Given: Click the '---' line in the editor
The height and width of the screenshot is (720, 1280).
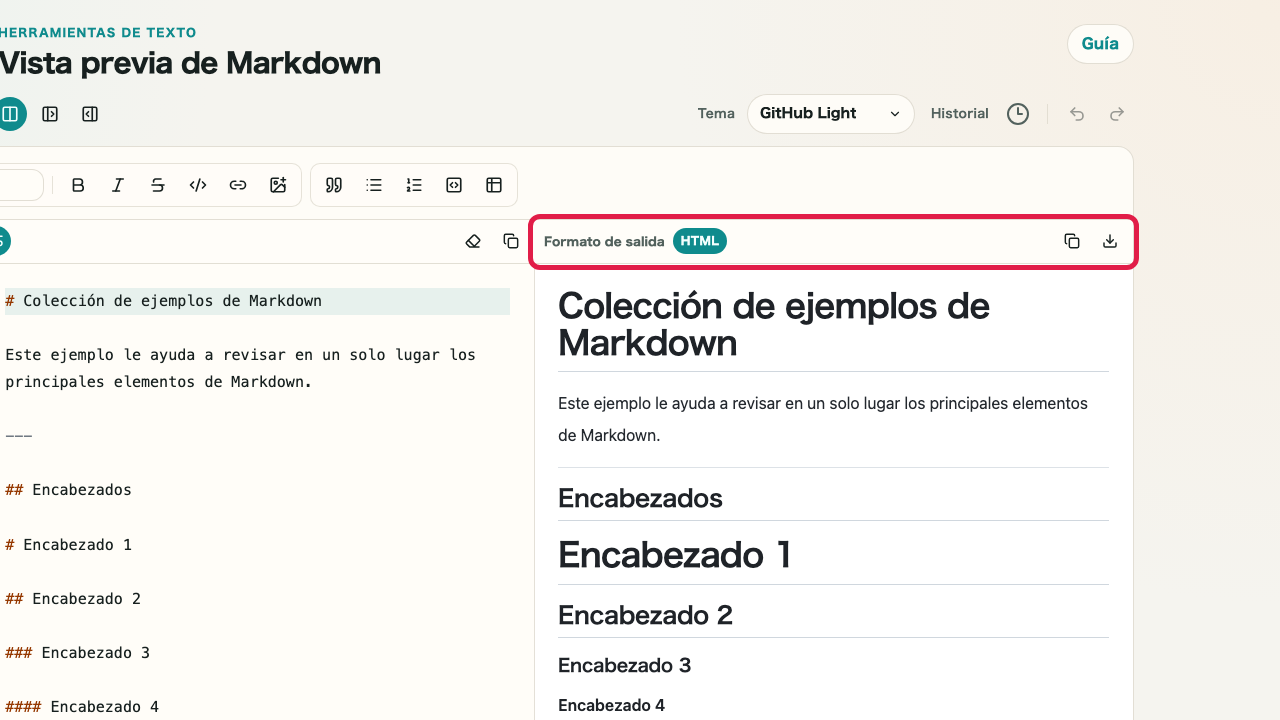Looking at the screenshot, I should click(19, 436).
